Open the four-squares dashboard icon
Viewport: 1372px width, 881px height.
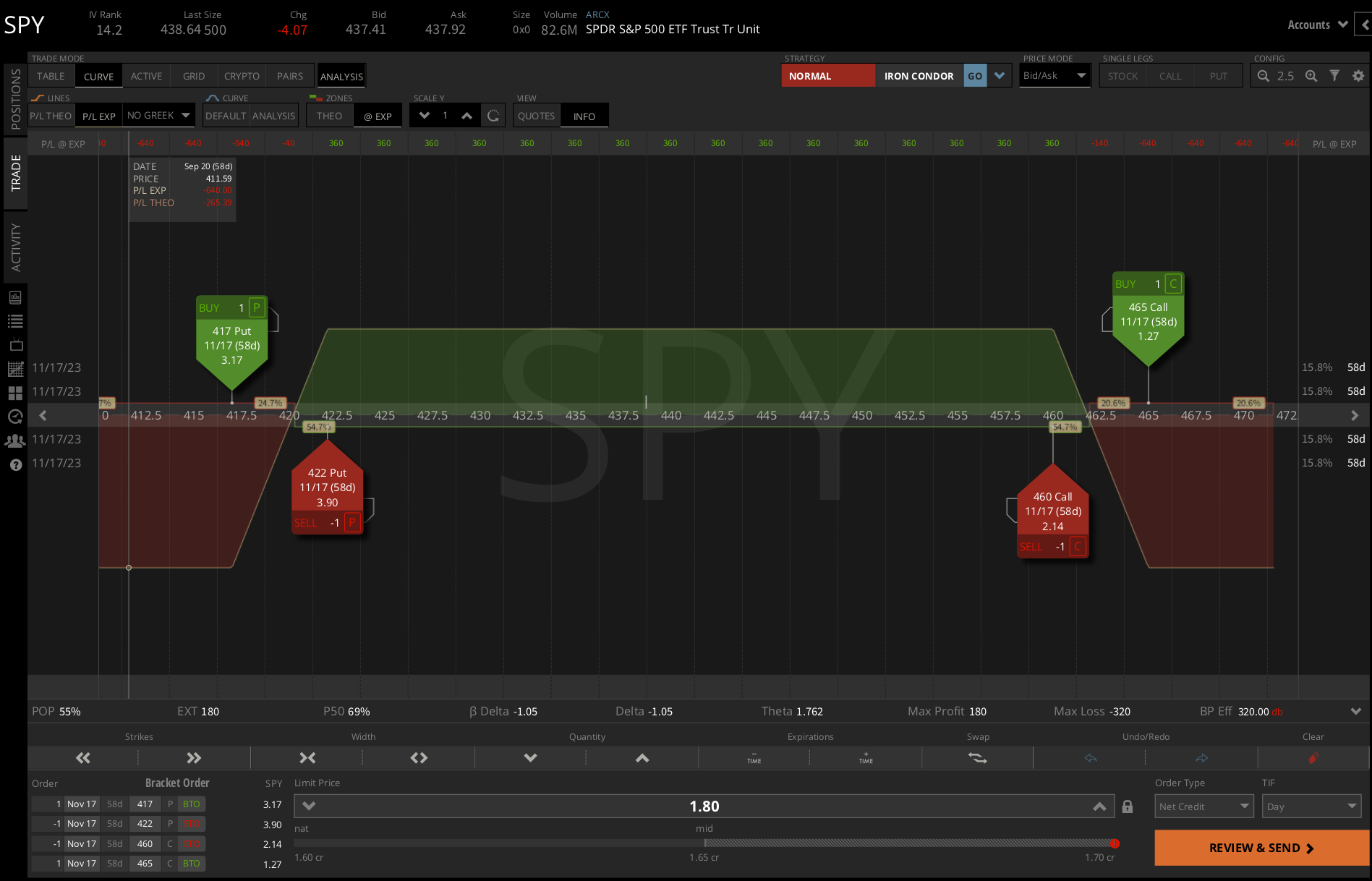(15, 393)
